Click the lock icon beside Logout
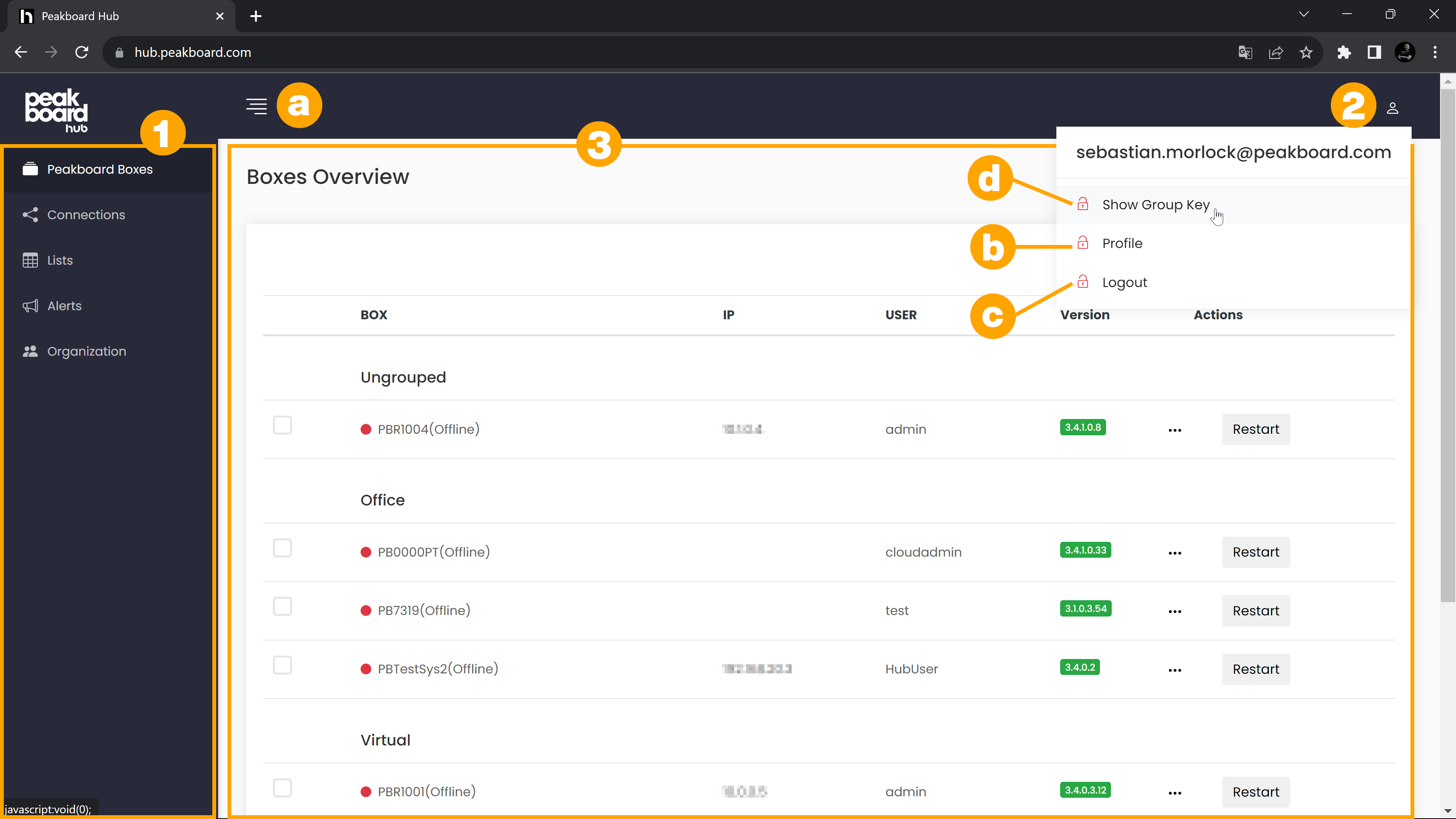Viewport: 1456px width, 819px height. pos(1083,281)
